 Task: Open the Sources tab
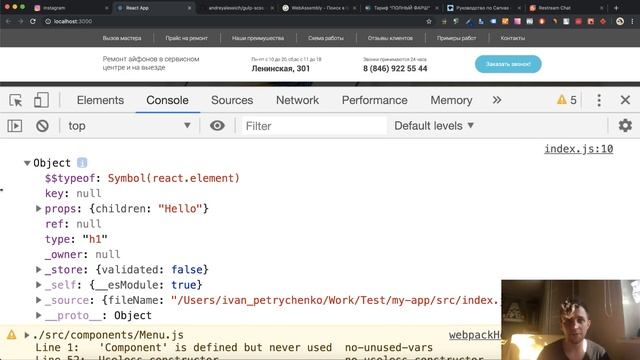click(232, 100)
